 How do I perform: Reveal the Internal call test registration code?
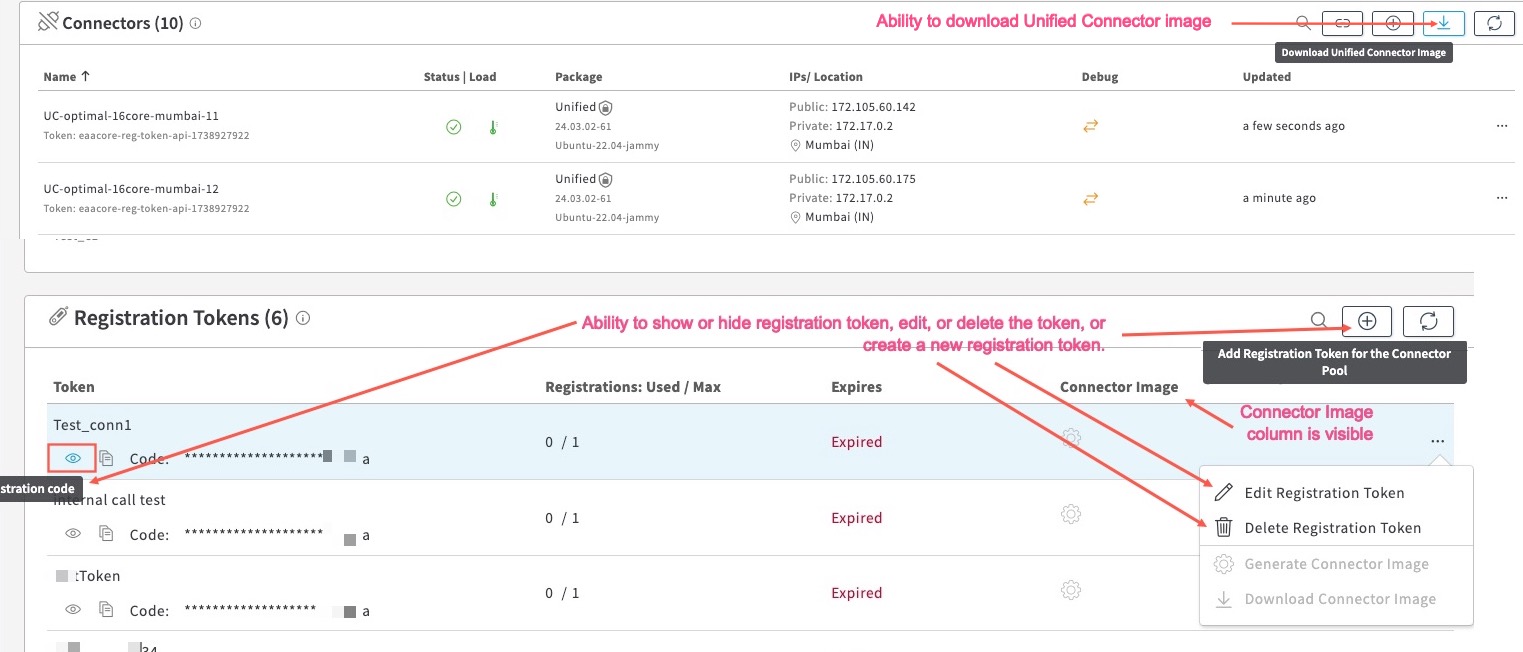tap(73, 534)
